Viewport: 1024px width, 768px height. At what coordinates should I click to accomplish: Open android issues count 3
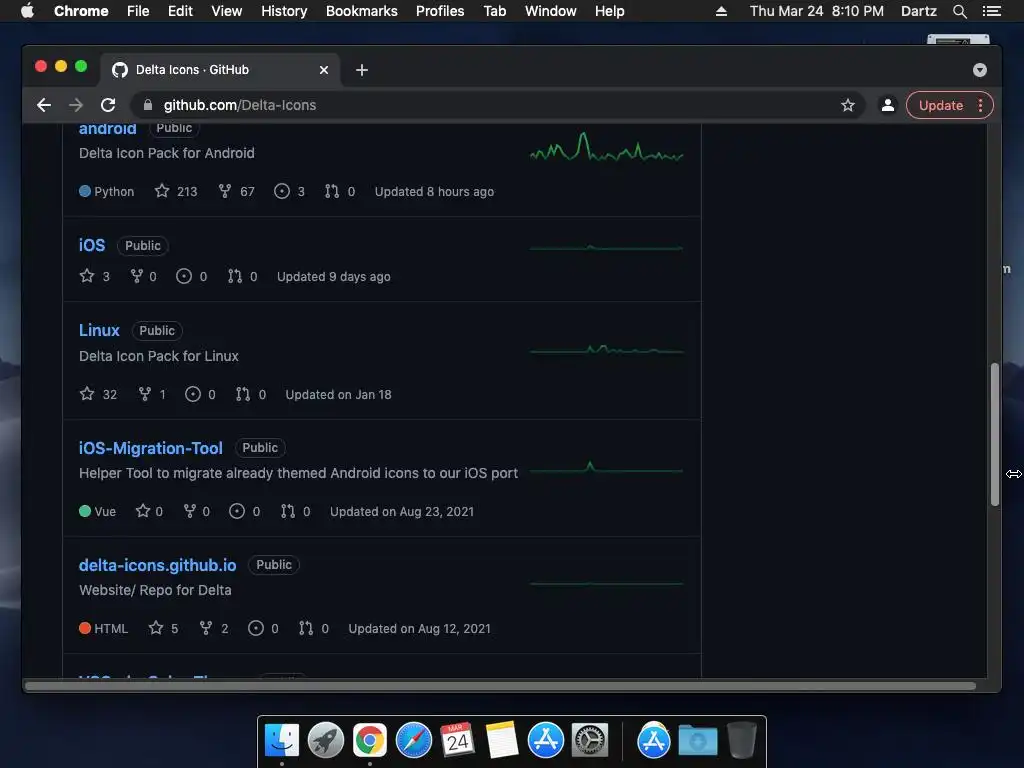click(289, 191)
